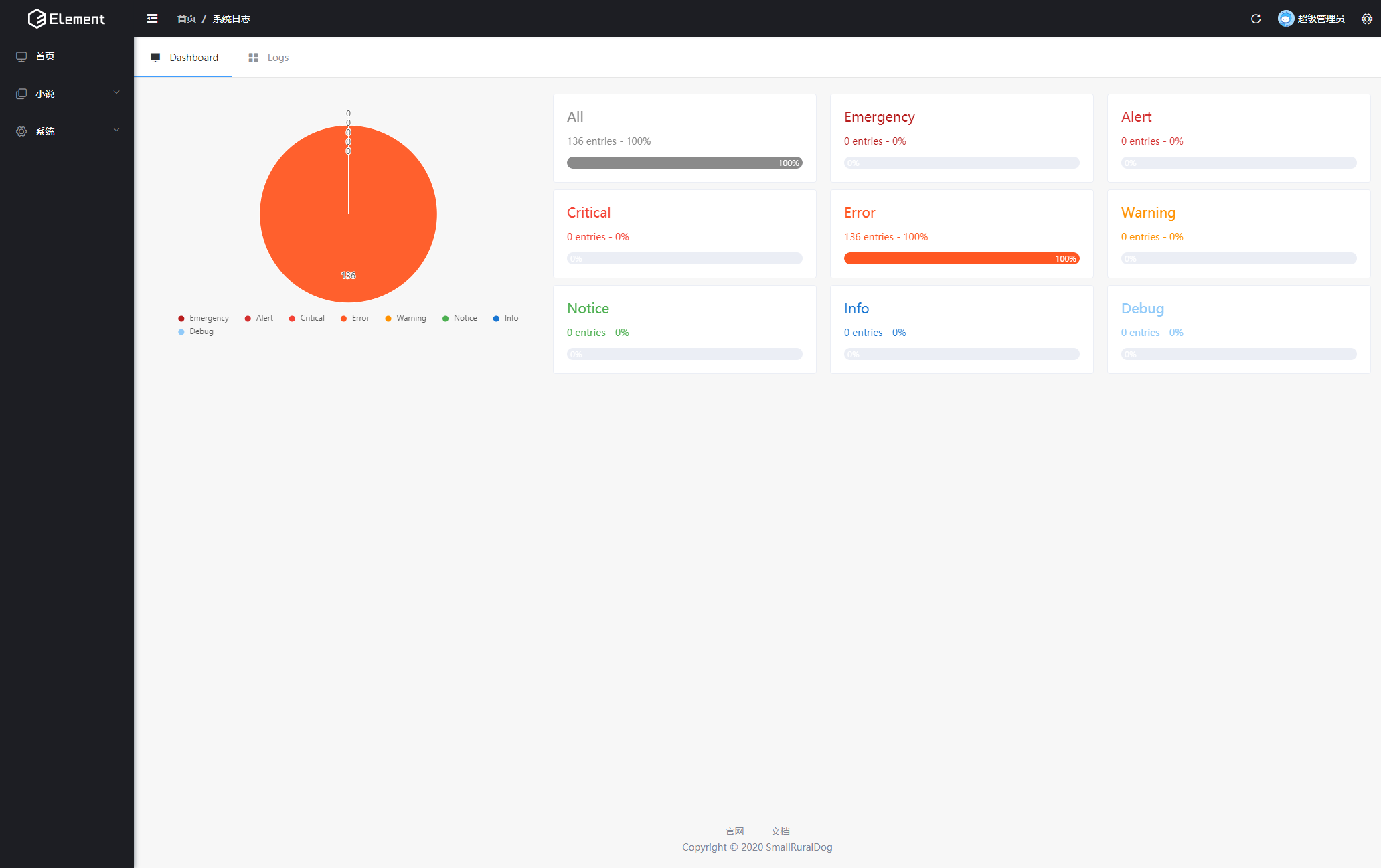Click the sidebar collapse hamburger icon
The width and height of the screenshot is (1381, 868).
153,19
